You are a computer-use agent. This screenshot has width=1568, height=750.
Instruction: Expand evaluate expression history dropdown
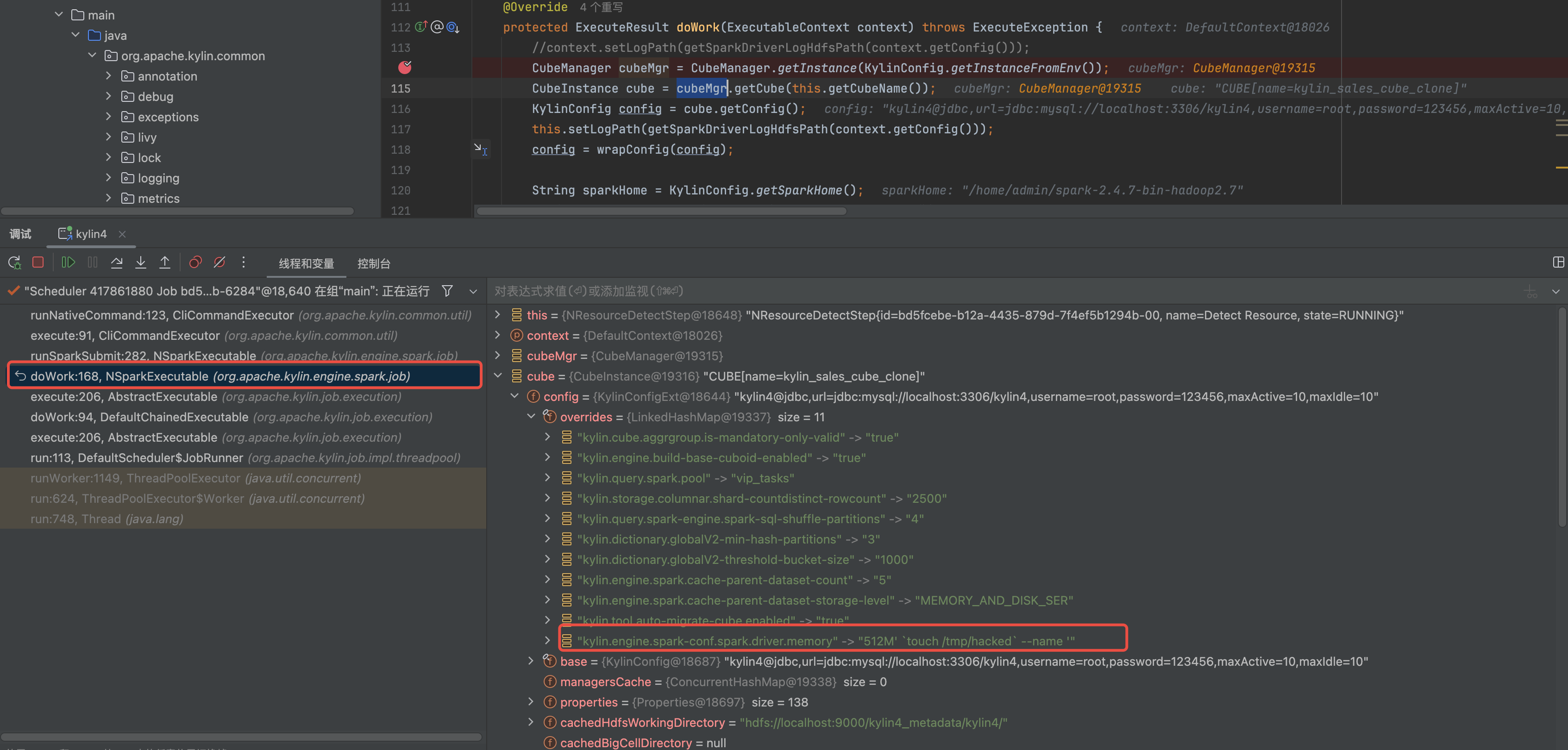[1556, 292]
